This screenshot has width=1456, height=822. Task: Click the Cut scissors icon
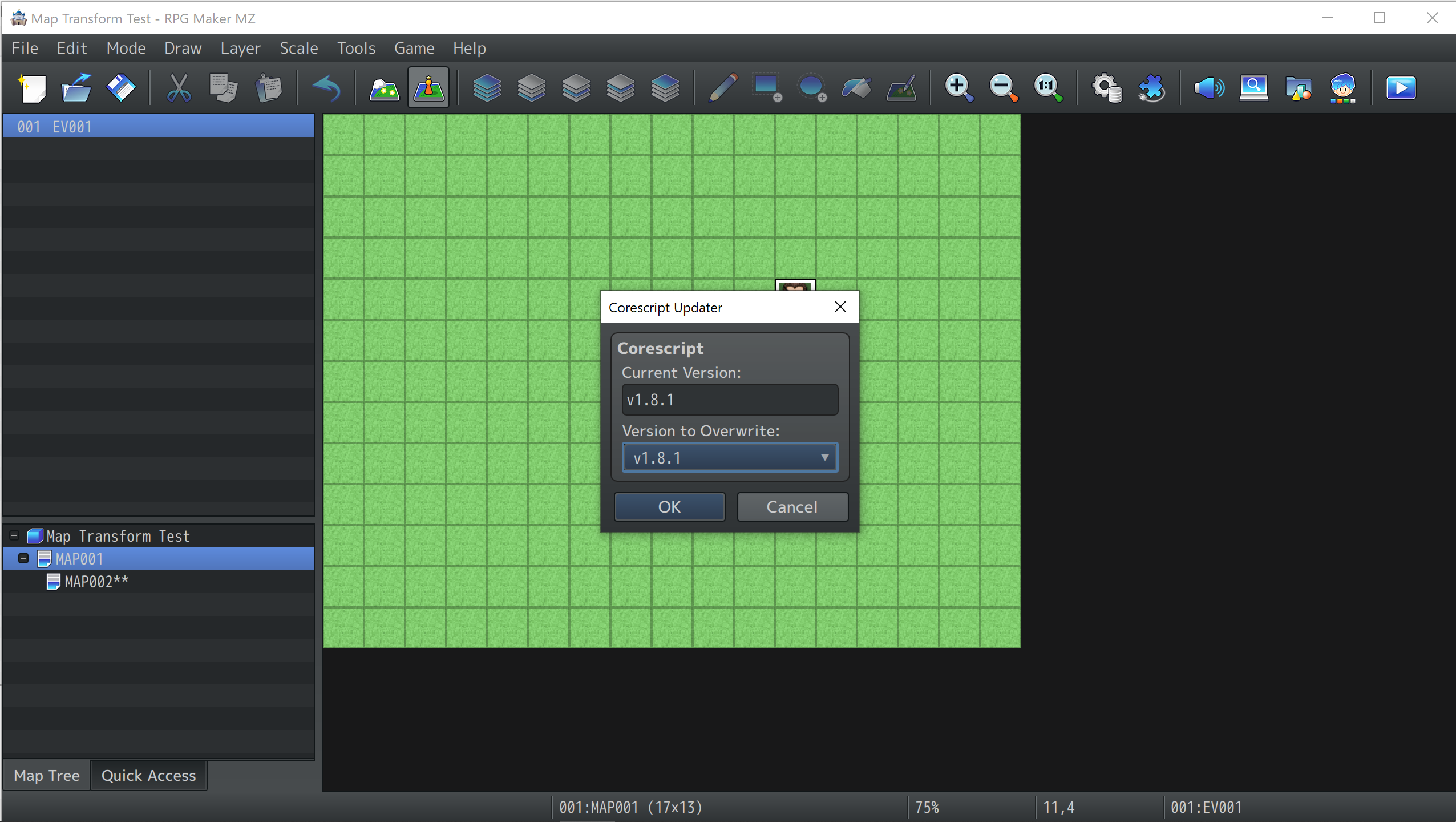[179, 88]
